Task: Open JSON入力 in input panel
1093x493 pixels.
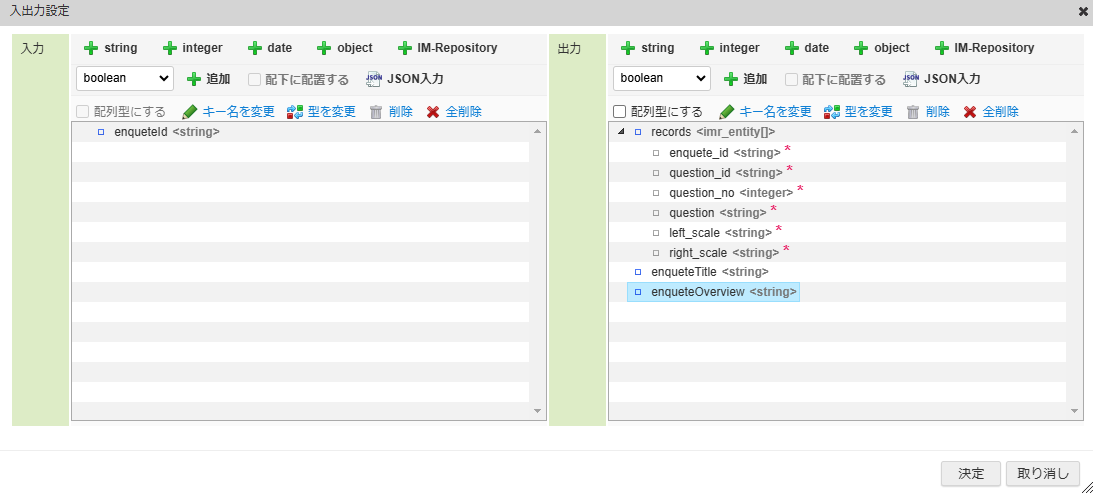Action: (405, 79)
